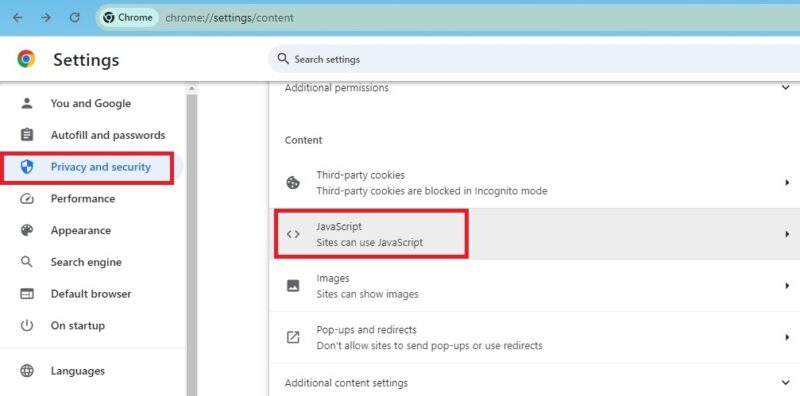The image size is (800, 396).
Task: Open On startup settings
Action: pyautogui.click(x=78, y=325)
